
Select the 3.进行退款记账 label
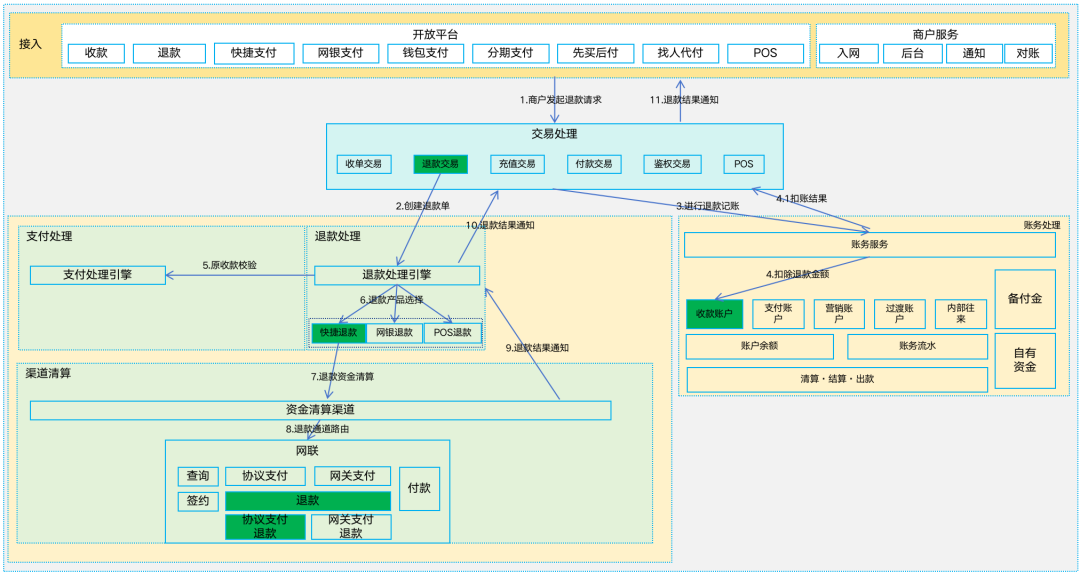point(707,206)
